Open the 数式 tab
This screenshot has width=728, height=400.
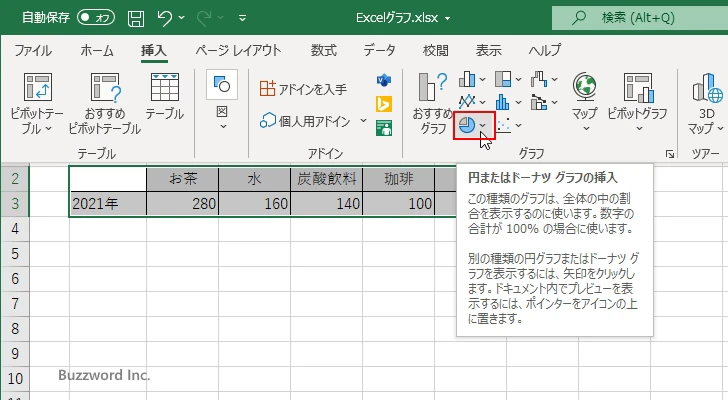[x=324, y=50]
